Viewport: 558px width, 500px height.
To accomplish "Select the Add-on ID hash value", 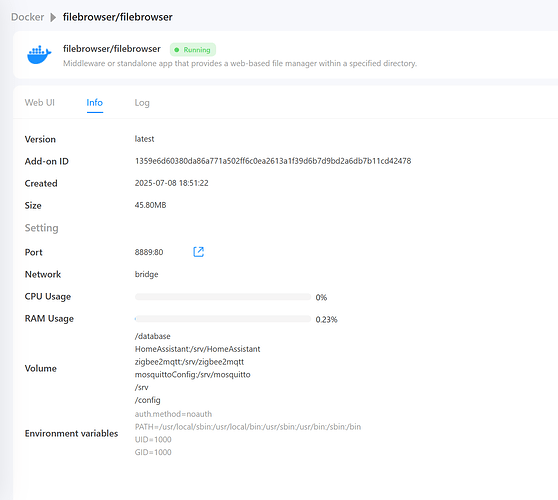I will [273, 161].
